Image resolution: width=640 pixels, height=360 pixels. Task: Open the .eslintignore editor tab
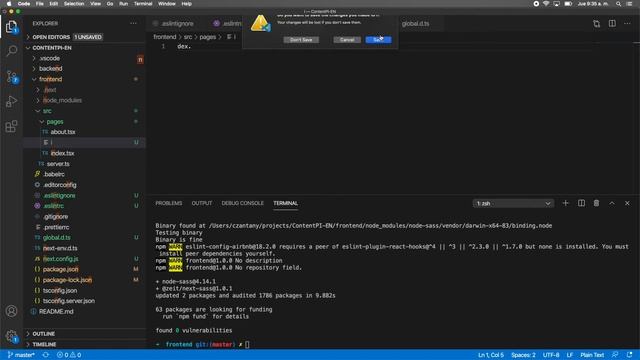pos(177,24)
